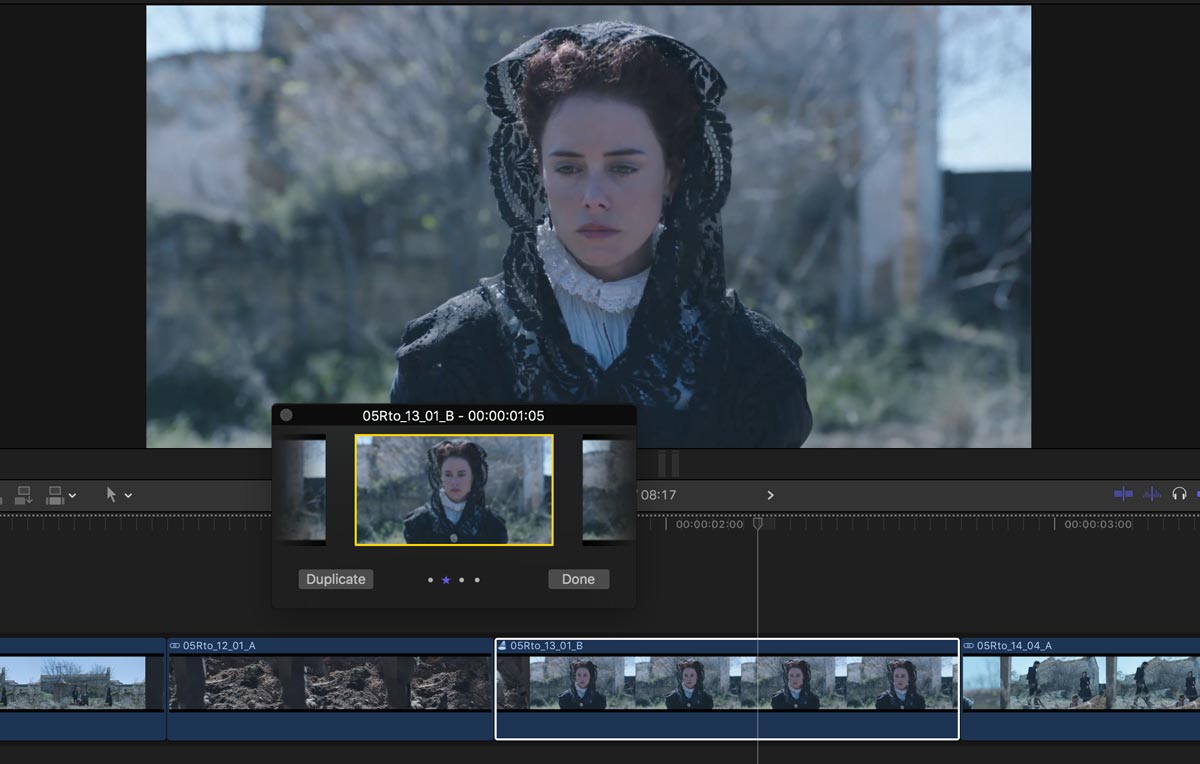The width and height of the screenshot is (1200, 764).
Task: Click link icon on clip 05Rto_14_04_A
Action: click(969, 646)
